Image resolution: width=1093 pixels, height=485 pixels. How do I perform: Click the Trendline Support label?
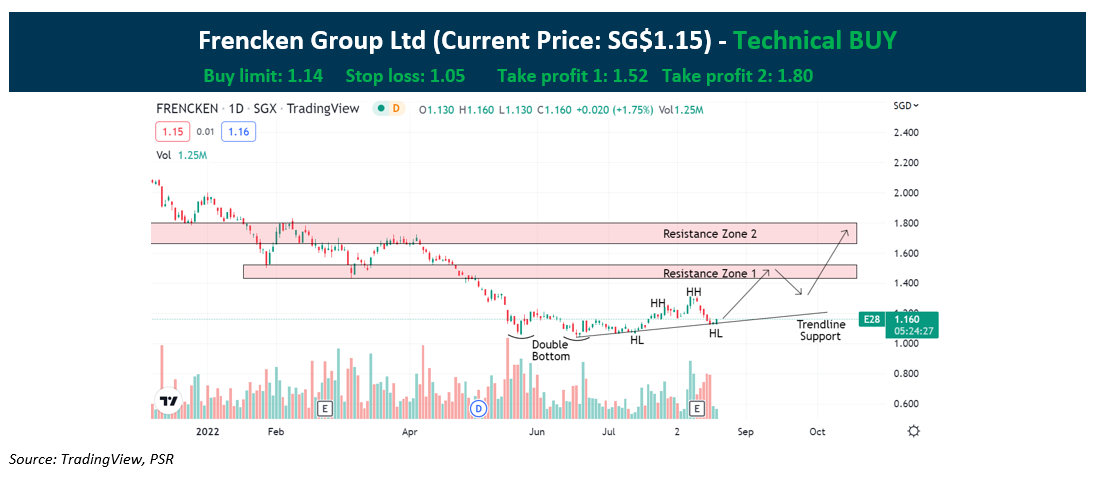tap(820, 330)
